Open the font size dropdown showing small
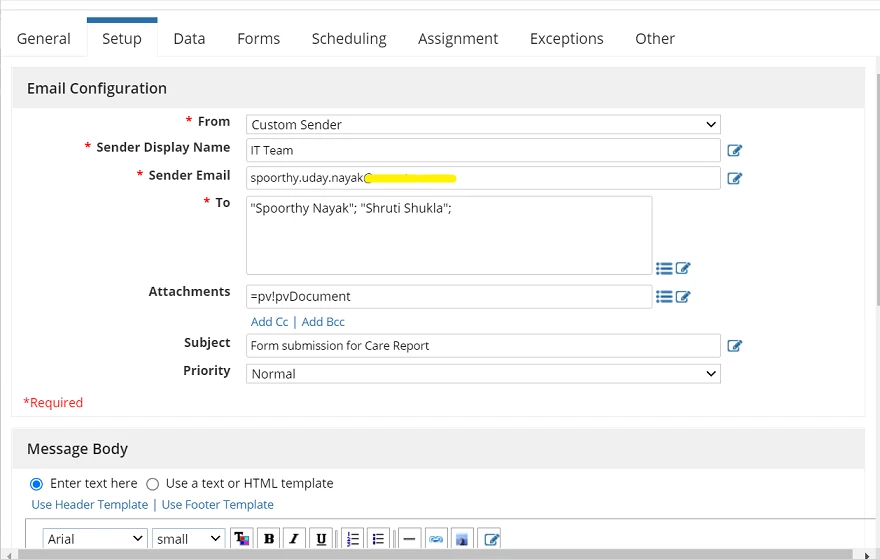 pos(189,539)
